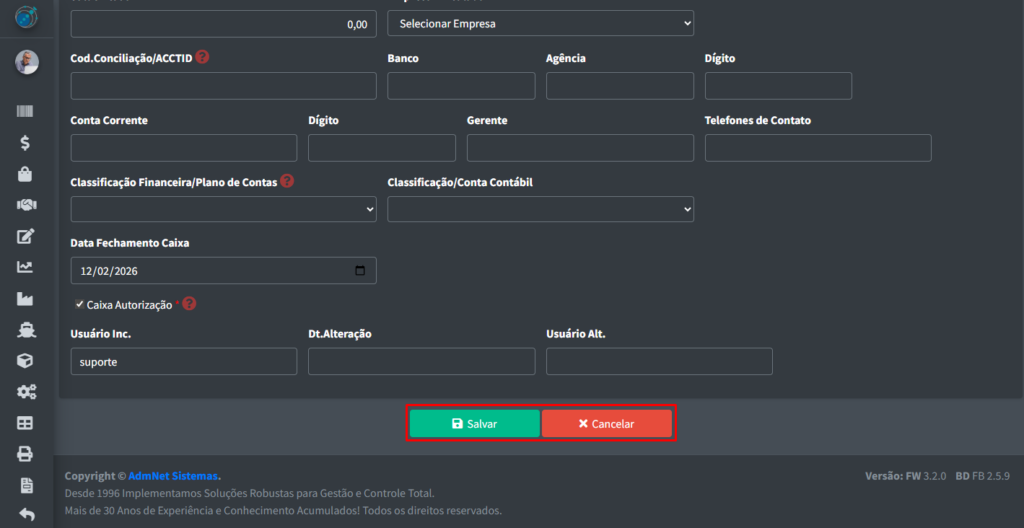Open the dollar sign financial menu
The image size is (1024, 528).
point(25,143)
